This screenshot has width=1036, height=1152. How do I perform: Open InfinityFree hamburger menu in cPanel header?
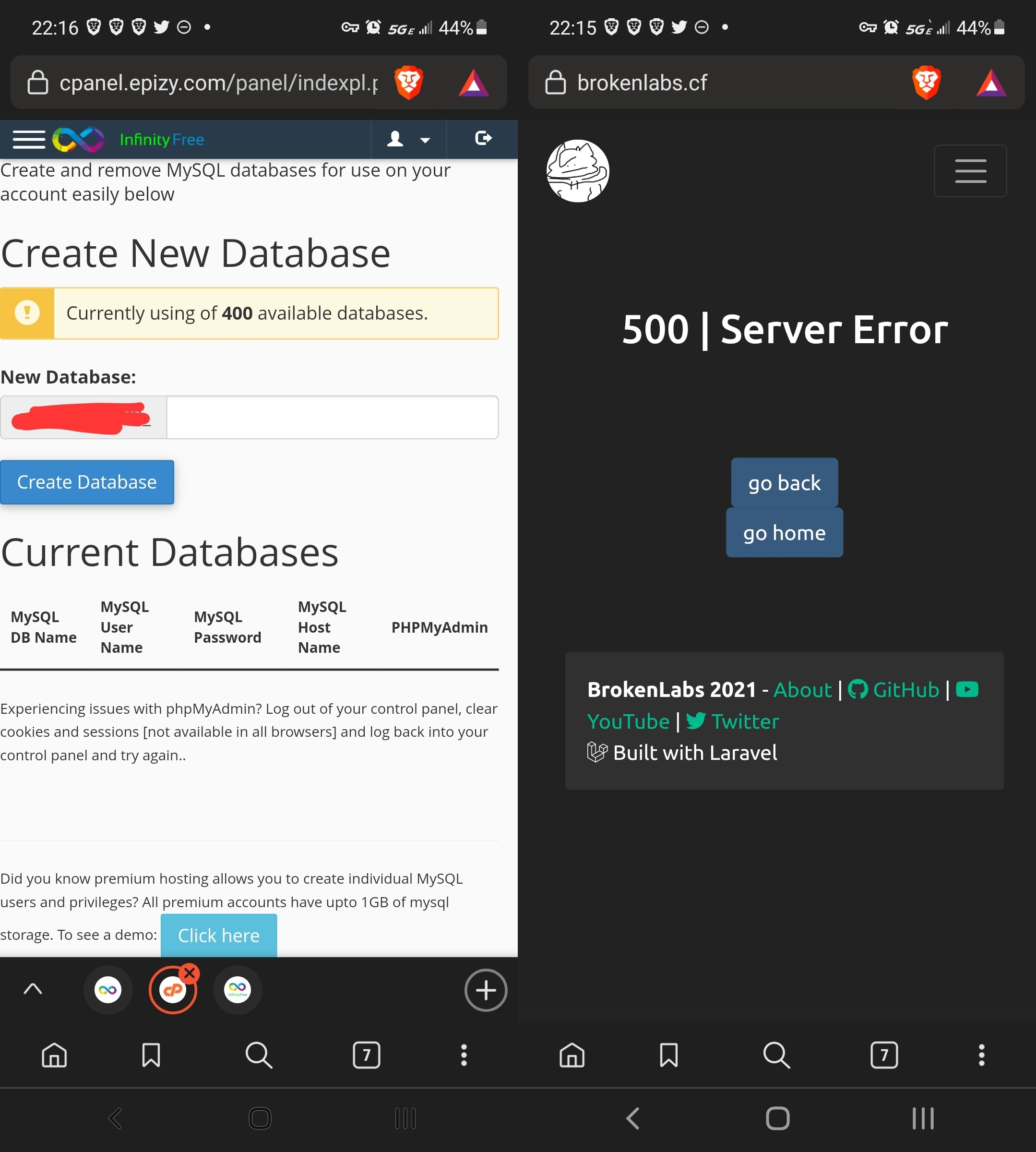[x=28, y=139]
